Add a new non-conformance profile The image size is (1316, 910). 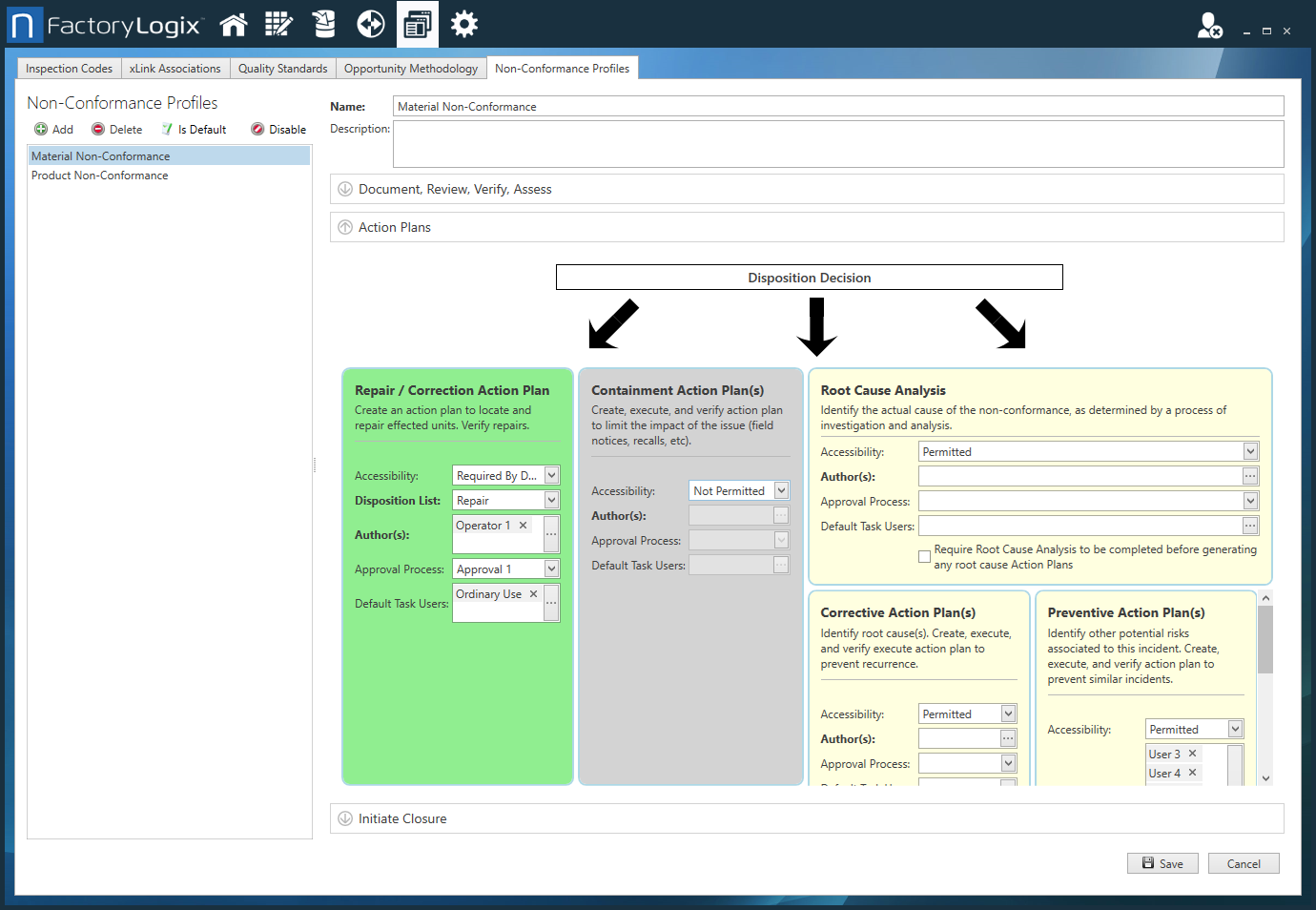[53, 129]
